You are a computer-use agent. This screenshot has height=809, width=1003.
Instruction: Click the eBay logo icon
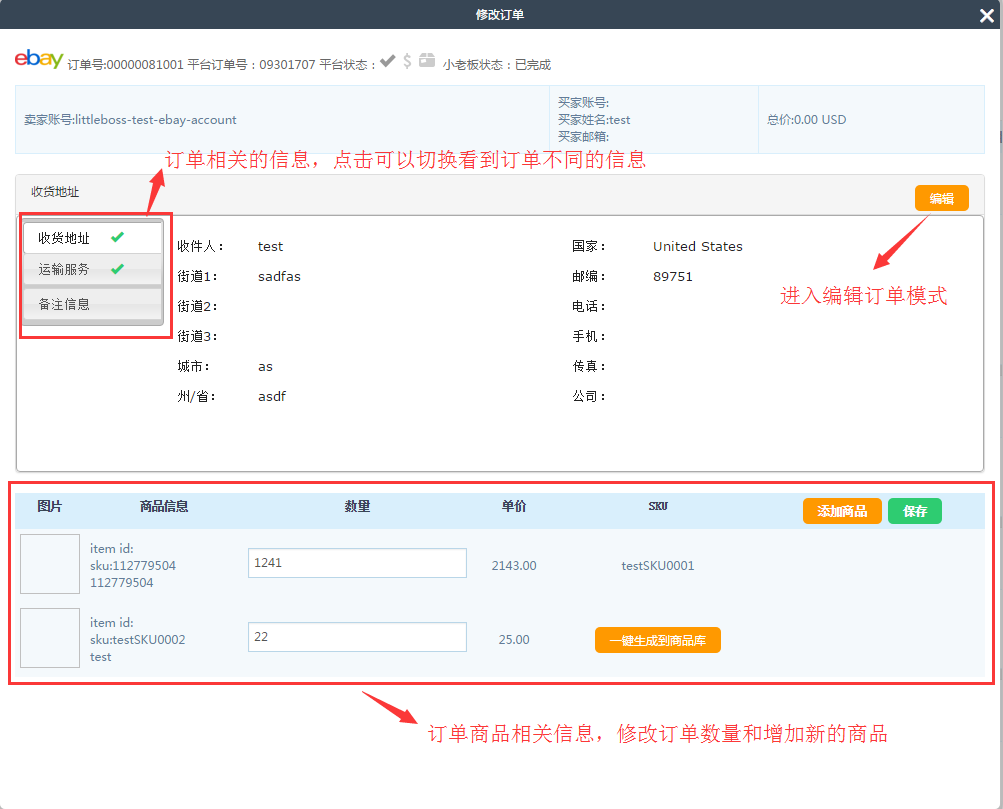(x=39, y=60)
